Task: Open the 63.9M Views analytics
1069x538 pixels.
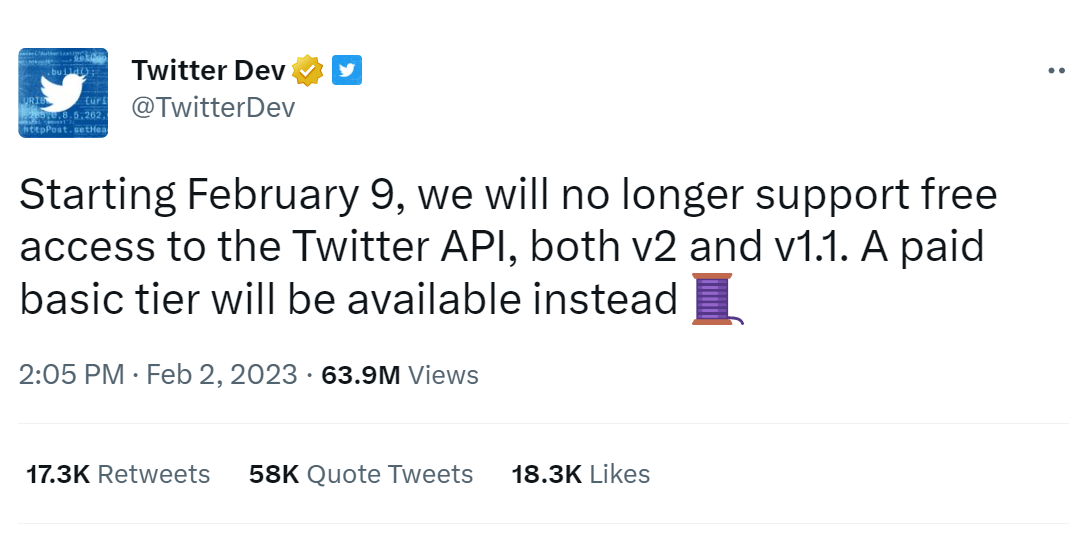Action: pos(400,375)
